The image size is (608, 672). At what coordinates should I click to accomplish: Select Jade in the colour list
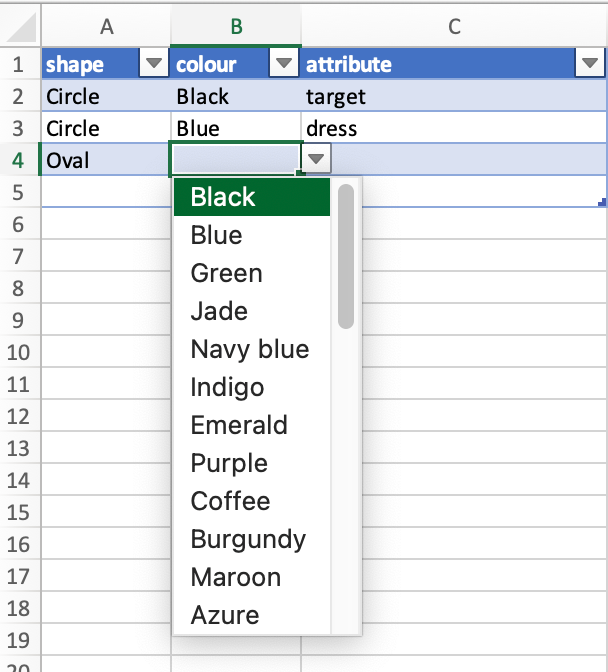(x=252, y=311)
